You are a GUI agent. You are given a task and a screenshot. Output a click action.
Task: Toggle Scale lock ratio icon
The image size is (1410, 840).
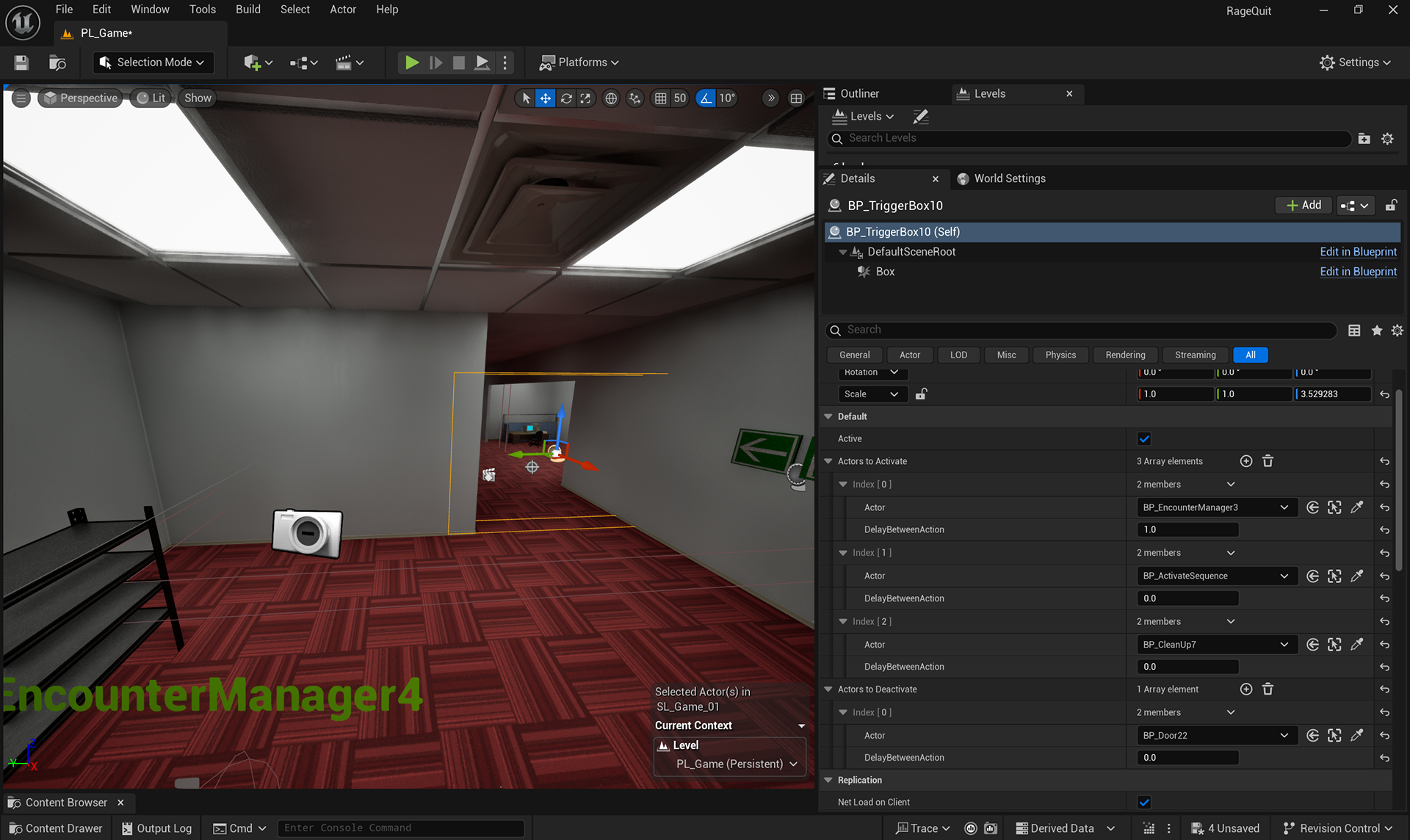(x=921, y=394)
